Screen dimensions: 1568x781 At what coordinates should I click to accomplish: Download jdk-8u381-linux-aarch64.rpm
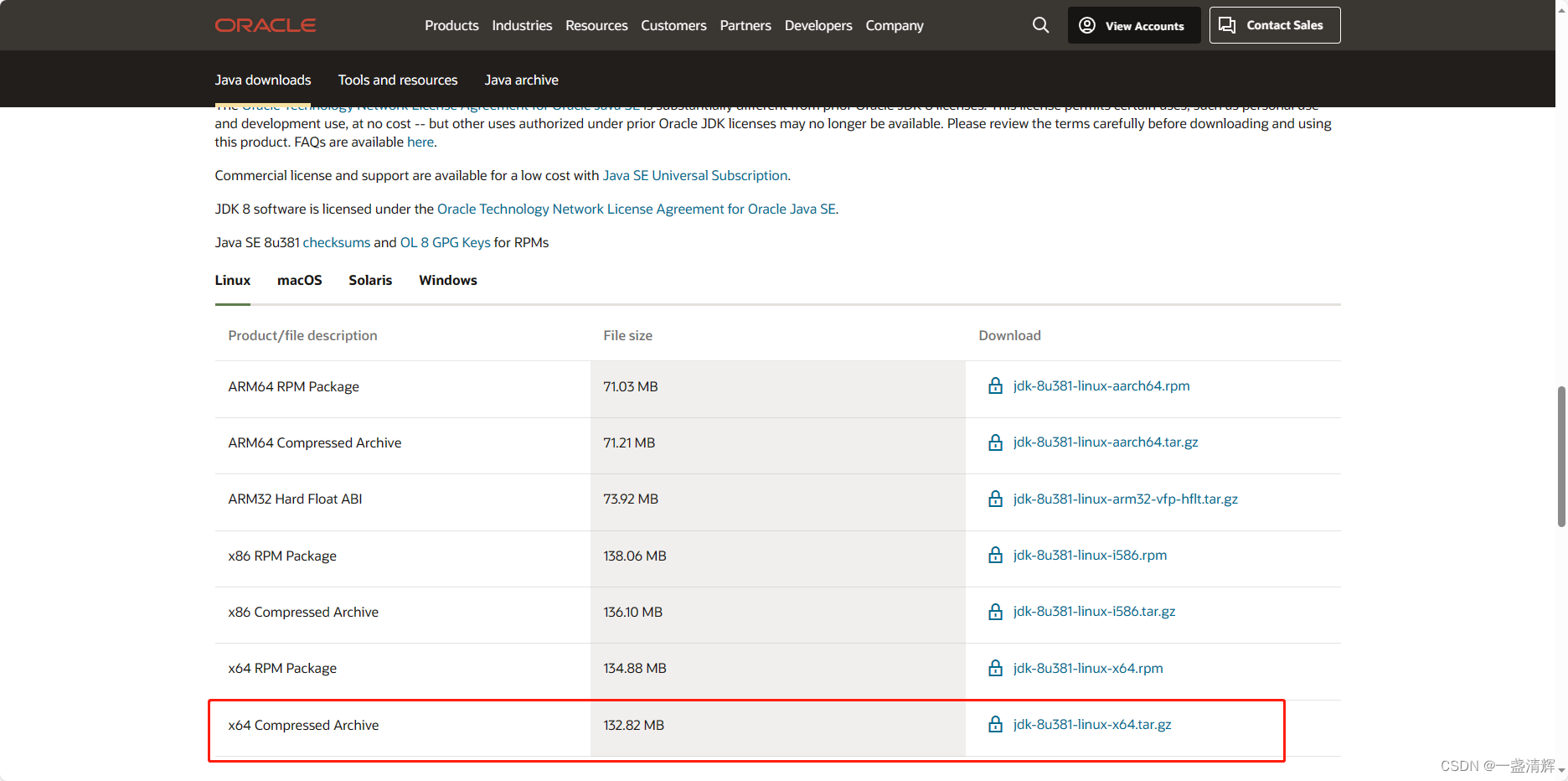click(1101, 385)
